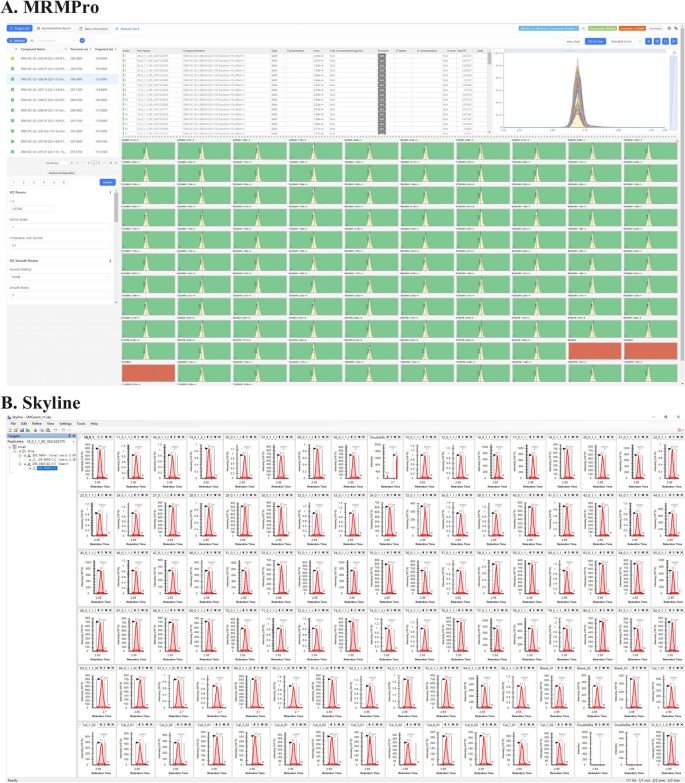This screenshot has width=685, height=783.
Task: Click Skyline's Copy toolbar icon
Action: tap(41, 430)
